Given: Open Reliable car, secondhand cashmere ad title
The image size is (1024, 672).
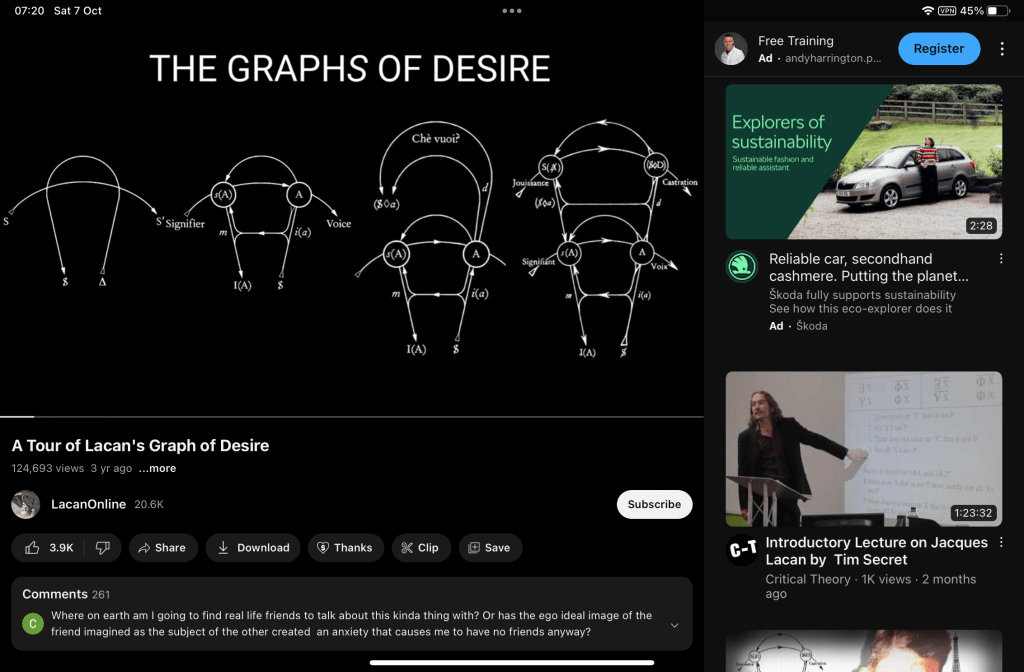Looking at the screenshot, I should pos(869,267).
